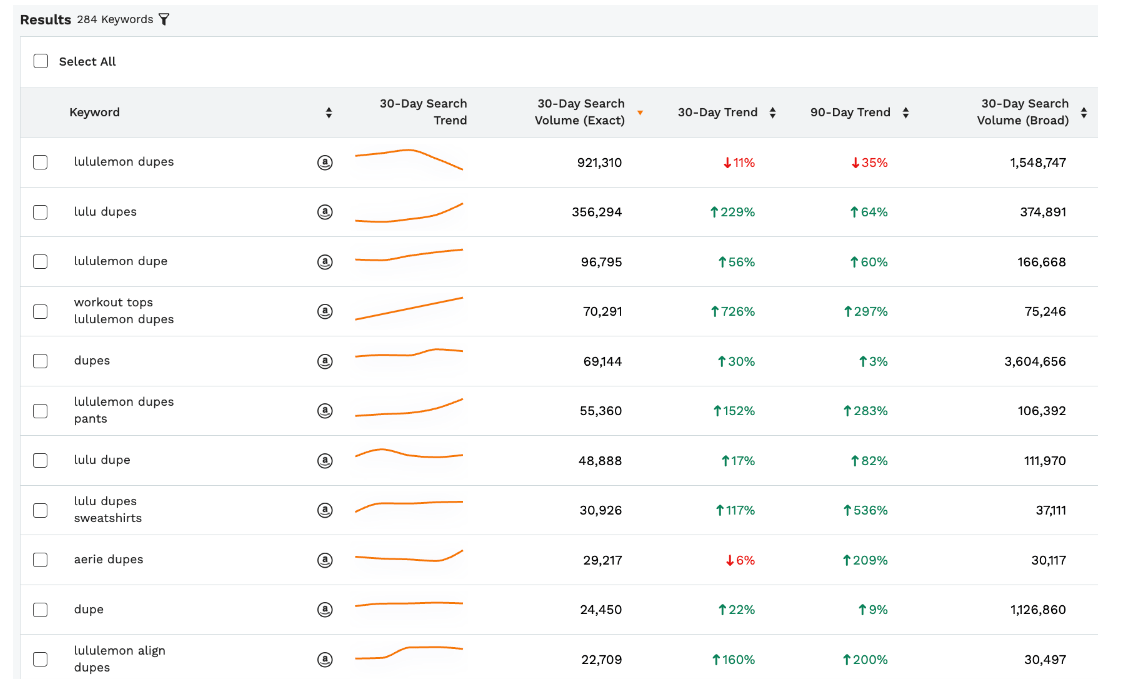Click broad volume value 1,126,860
This screenshot has width=1132, height=686.
(1037, 609)
